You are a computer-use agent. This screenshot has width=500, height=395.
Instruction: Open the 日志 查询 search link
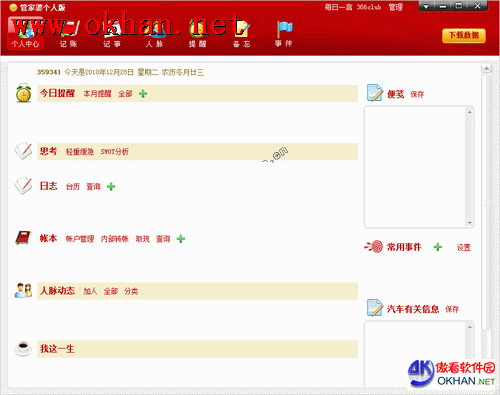click(x=93, y=187)
